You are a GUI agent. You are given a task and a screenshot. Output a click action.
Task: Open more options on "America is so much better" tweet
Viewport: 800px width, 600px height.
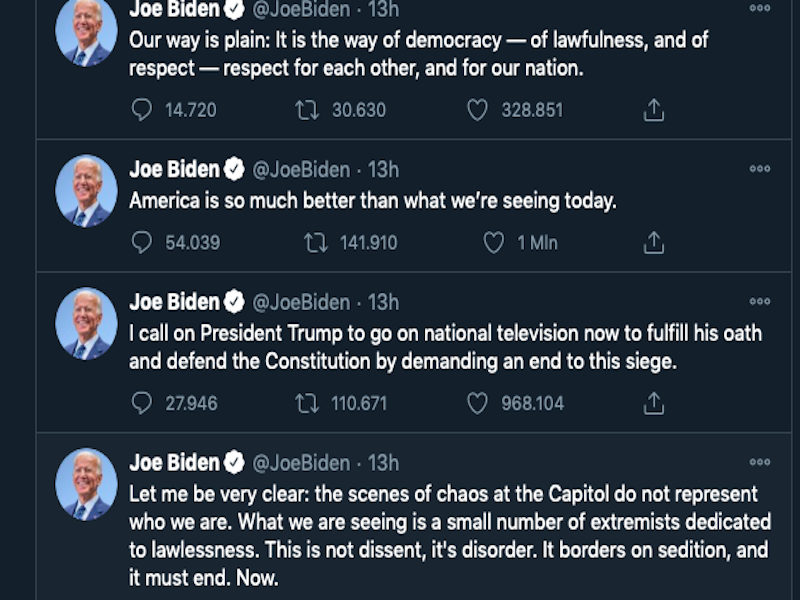coord(760,169)
